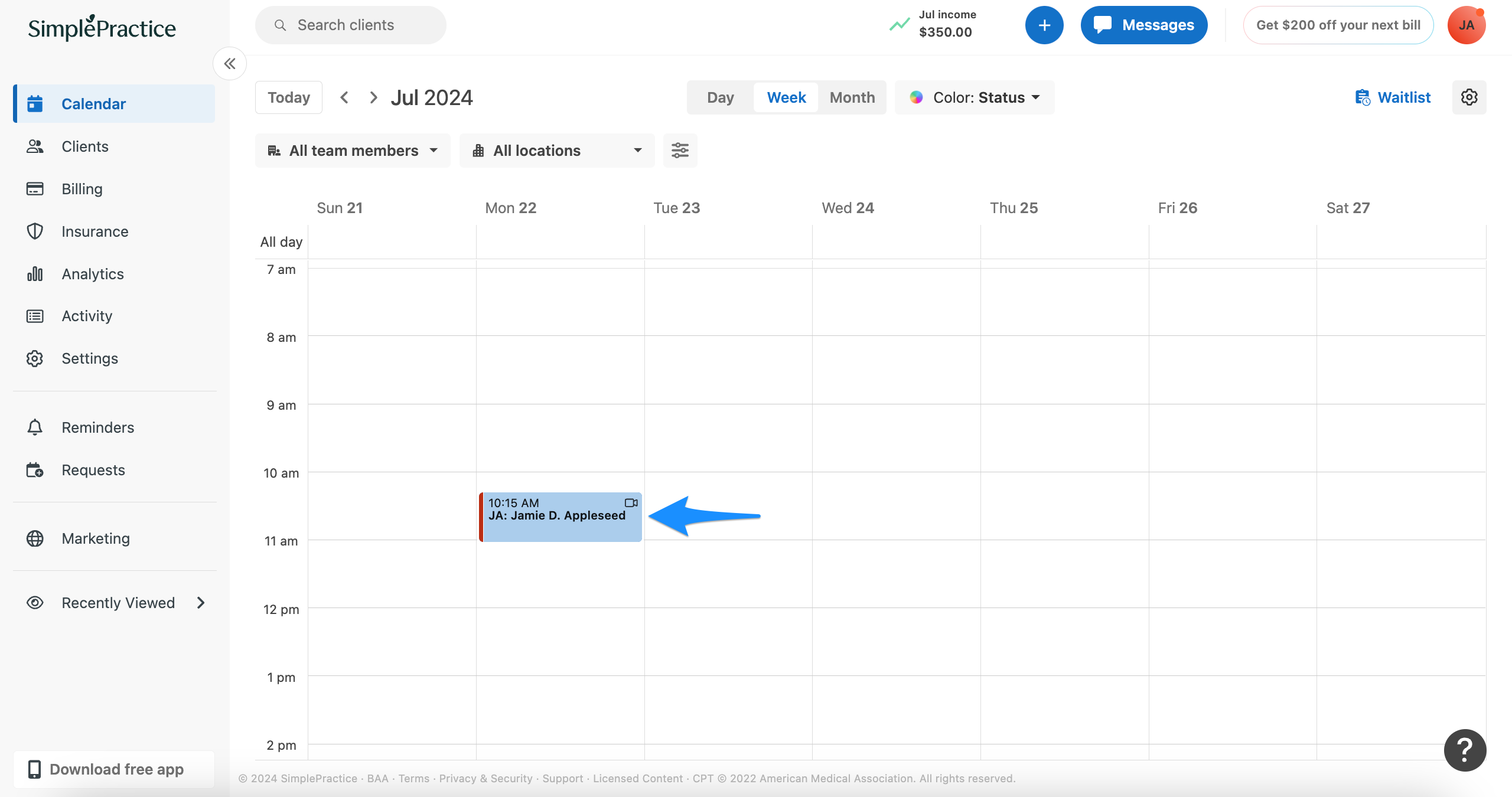Click the Sat 27 column header
Image resolution: width=1512 pixels, height=797 pixels.
[x=1348, y=208]
